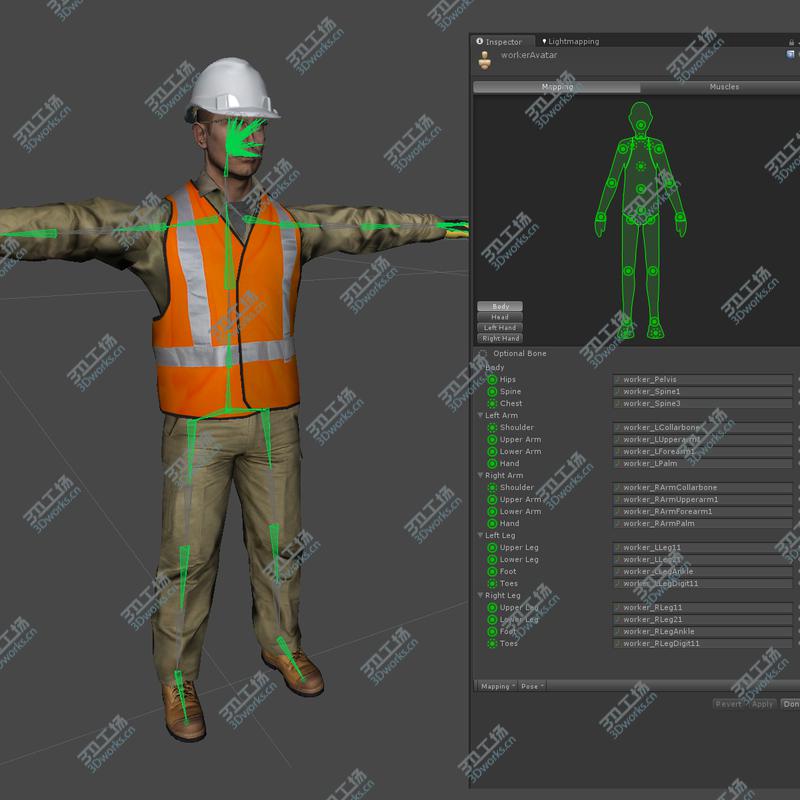
Task: Click the head joint on the avatar diagram
Action: tap(640, 124)
